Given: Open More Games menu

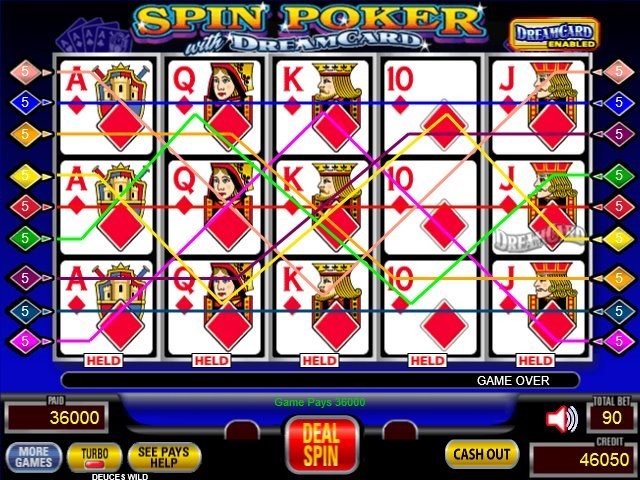Looking at the screenshot, I should tap(34, 457).
